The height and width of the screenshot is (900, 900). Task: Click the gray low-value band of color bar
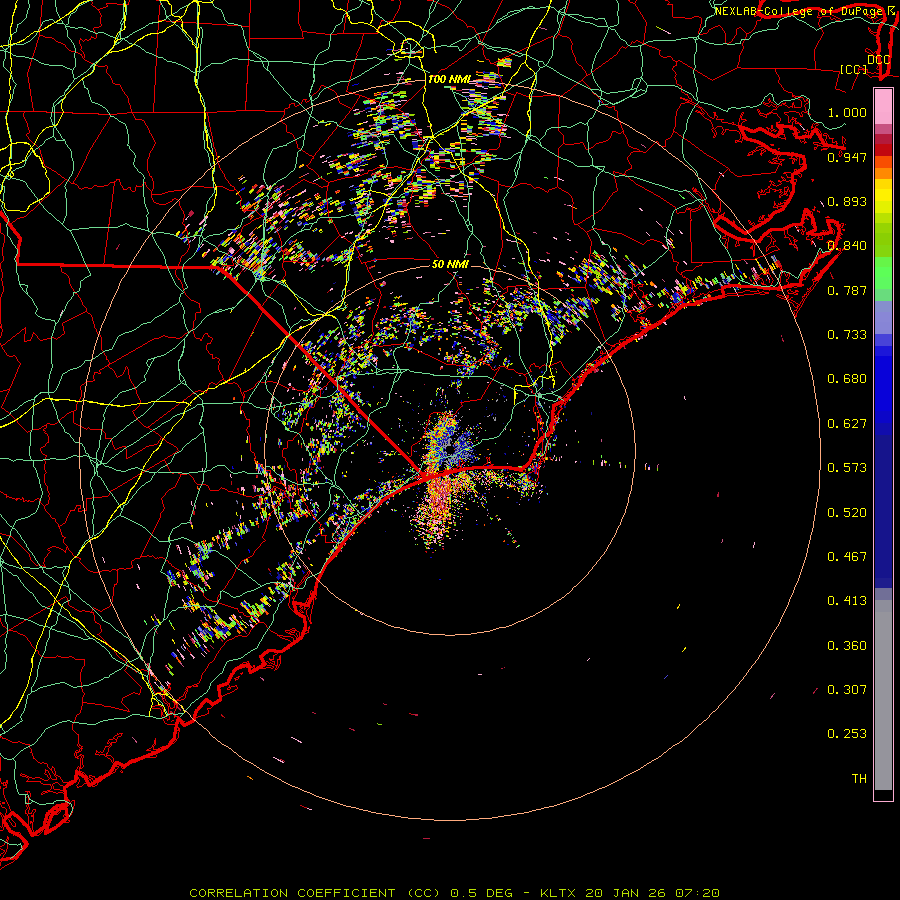point(883,695)
